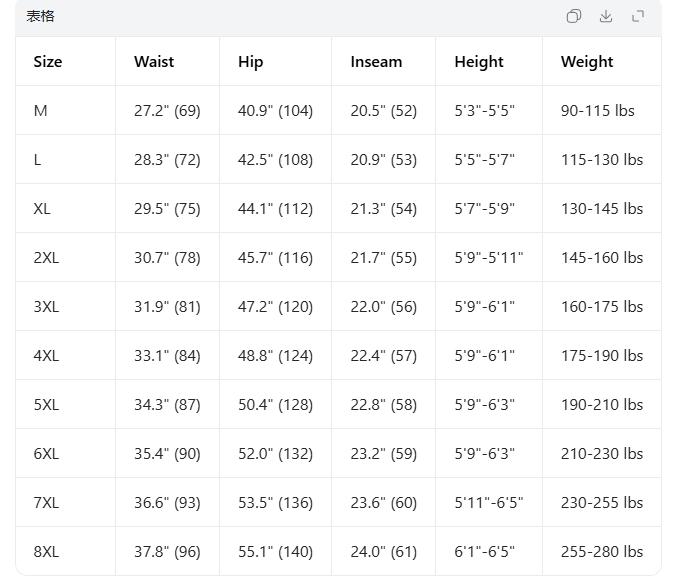Click the 2XL size cell
The height and width of the screenshot is (582, 678).
pyautogui.click(x=46, y=258)
